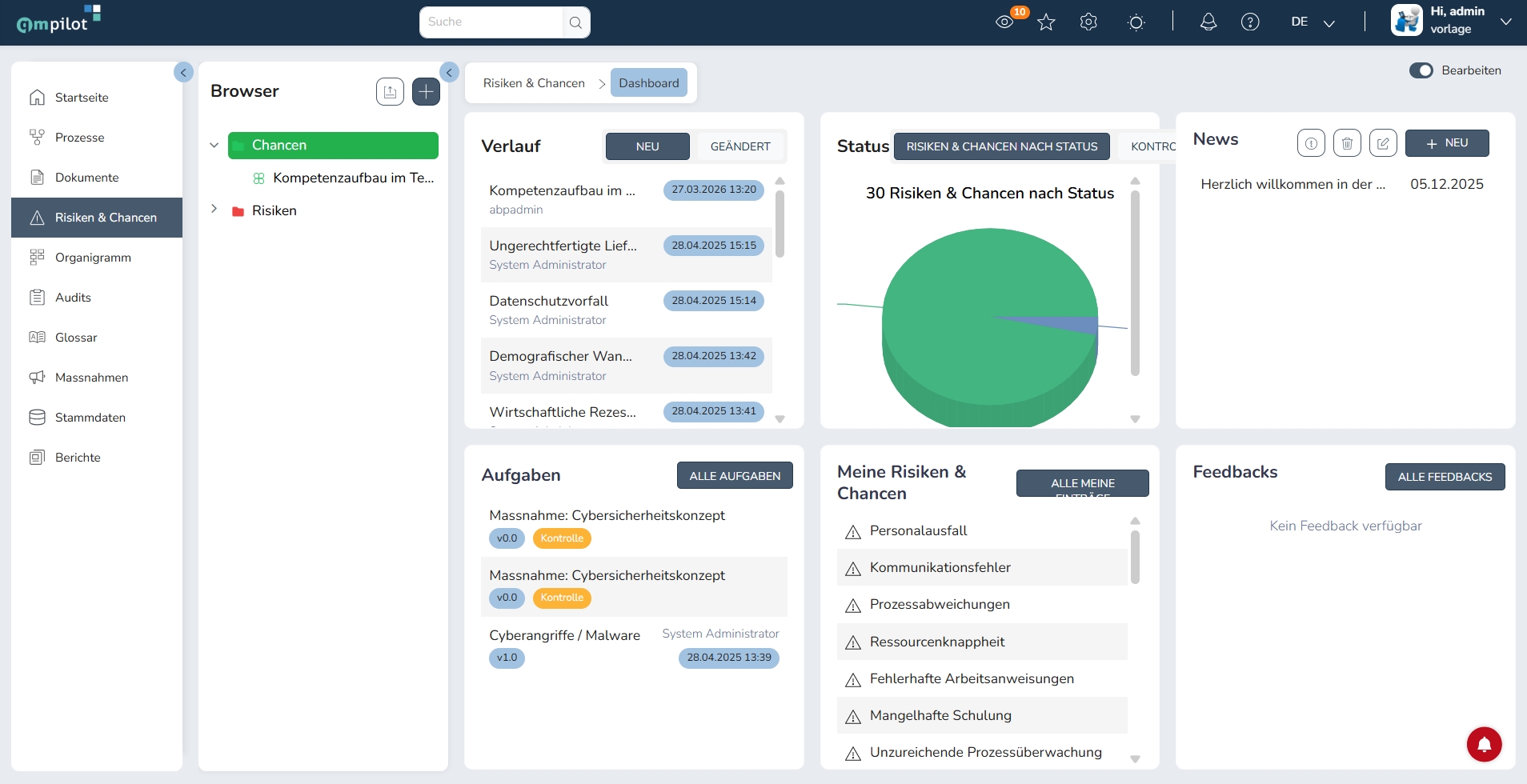Toggle the brightness theme icon

coord(1136,22)
